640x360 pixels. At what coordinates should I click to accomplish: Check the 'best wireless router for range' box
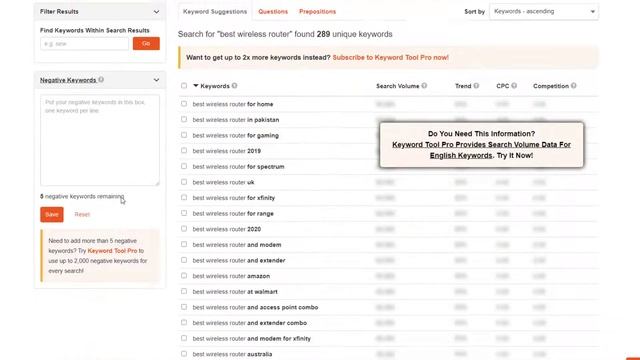184,213
